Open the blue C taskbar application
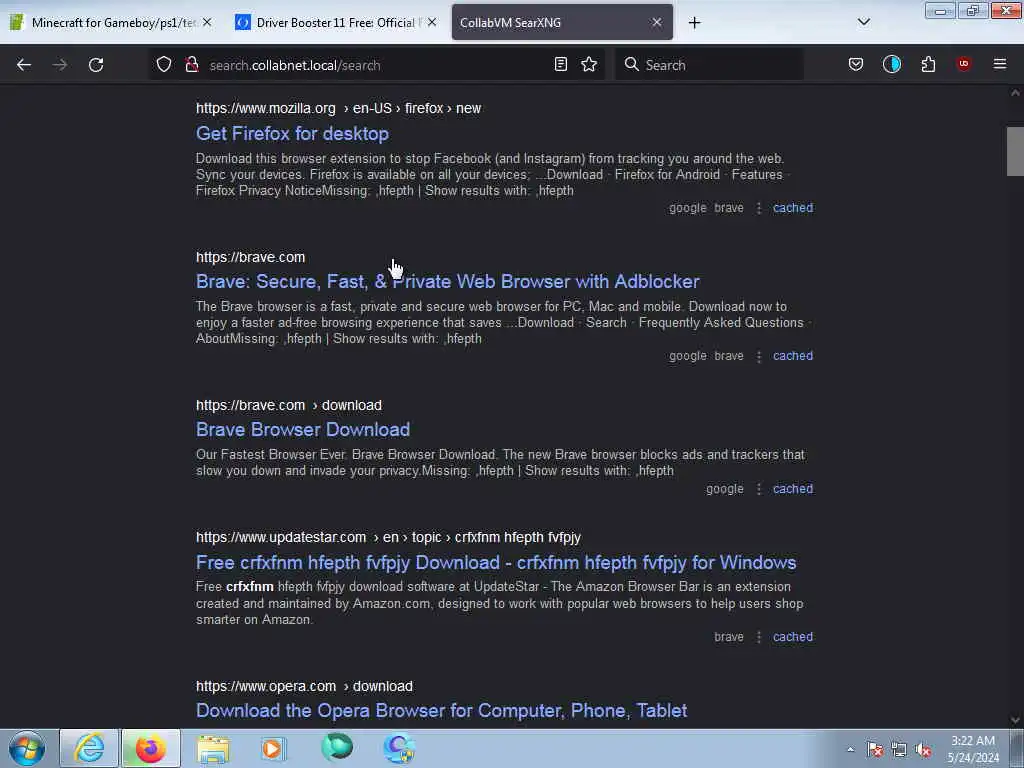The height and width of the screenshot is (768, 1024). point(399,748)
